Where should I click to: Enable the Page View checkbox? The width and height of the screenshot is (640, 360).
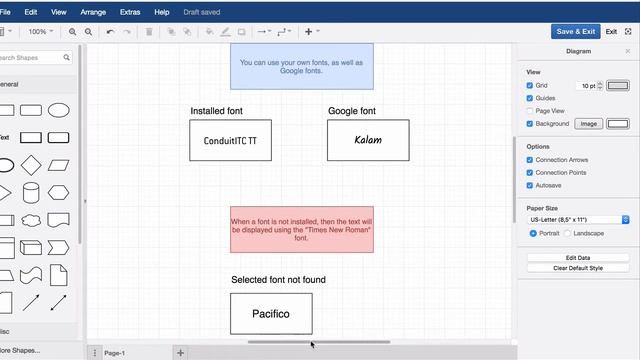pos(530,111)
